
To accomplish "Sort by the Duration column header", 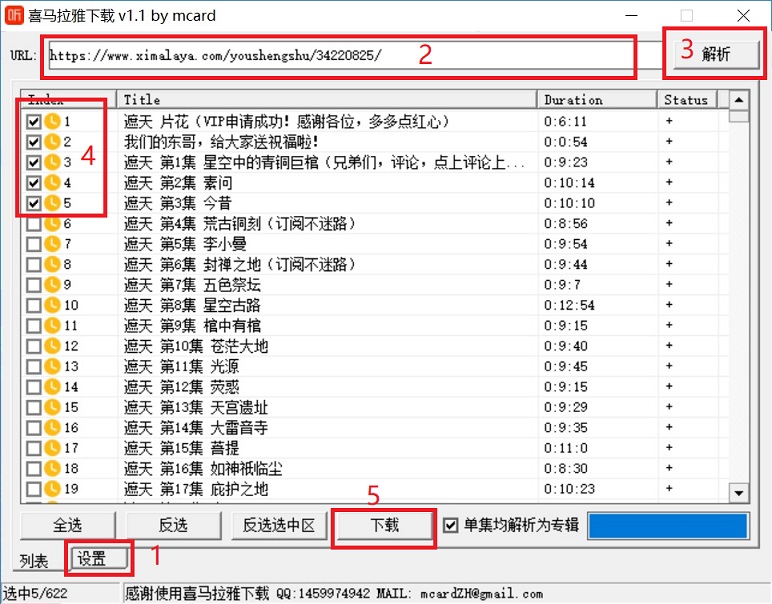I will tap(597, 99).
